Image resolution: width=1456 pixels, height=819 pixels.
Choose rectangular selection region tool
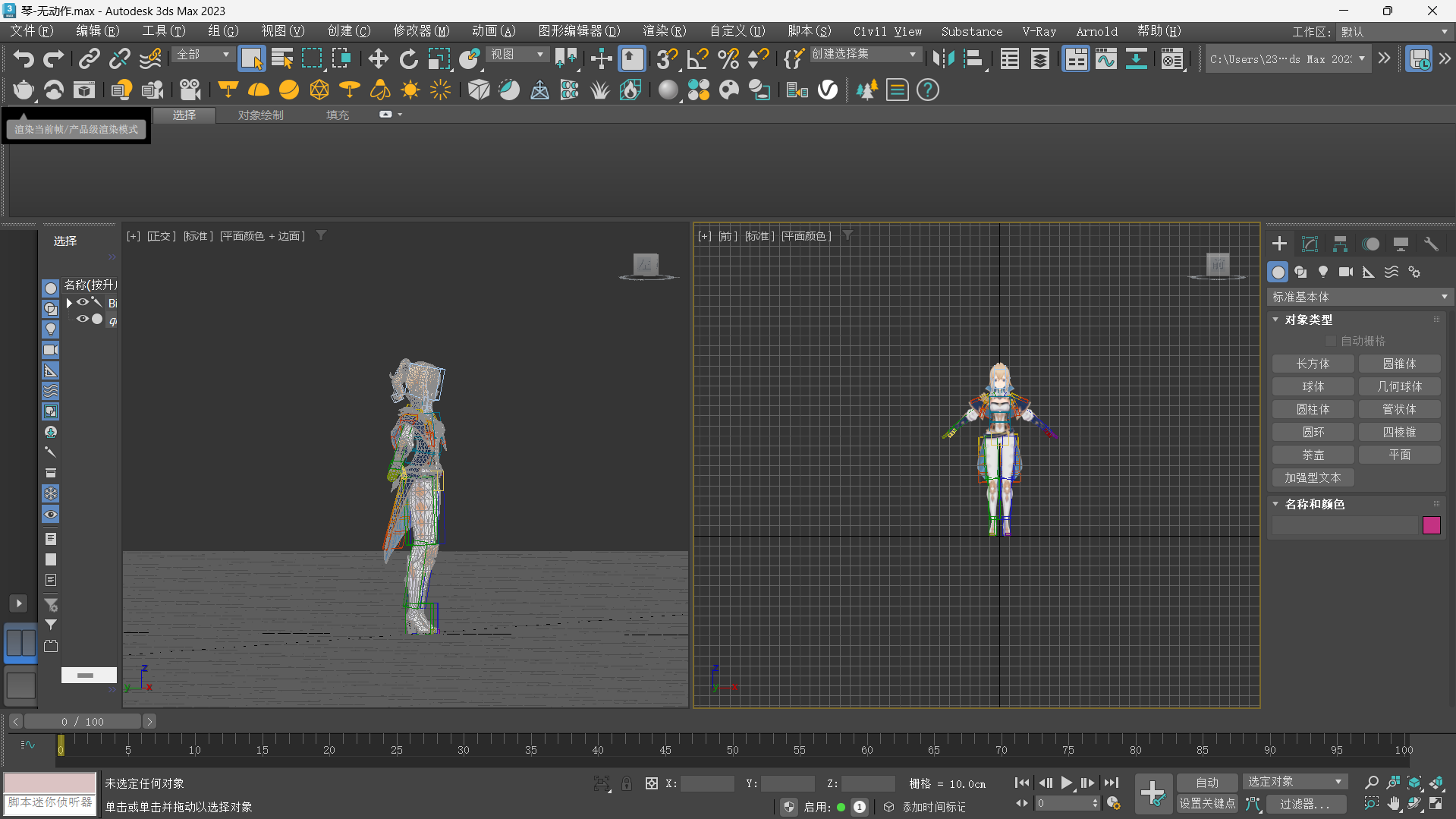tap(312, 58)
